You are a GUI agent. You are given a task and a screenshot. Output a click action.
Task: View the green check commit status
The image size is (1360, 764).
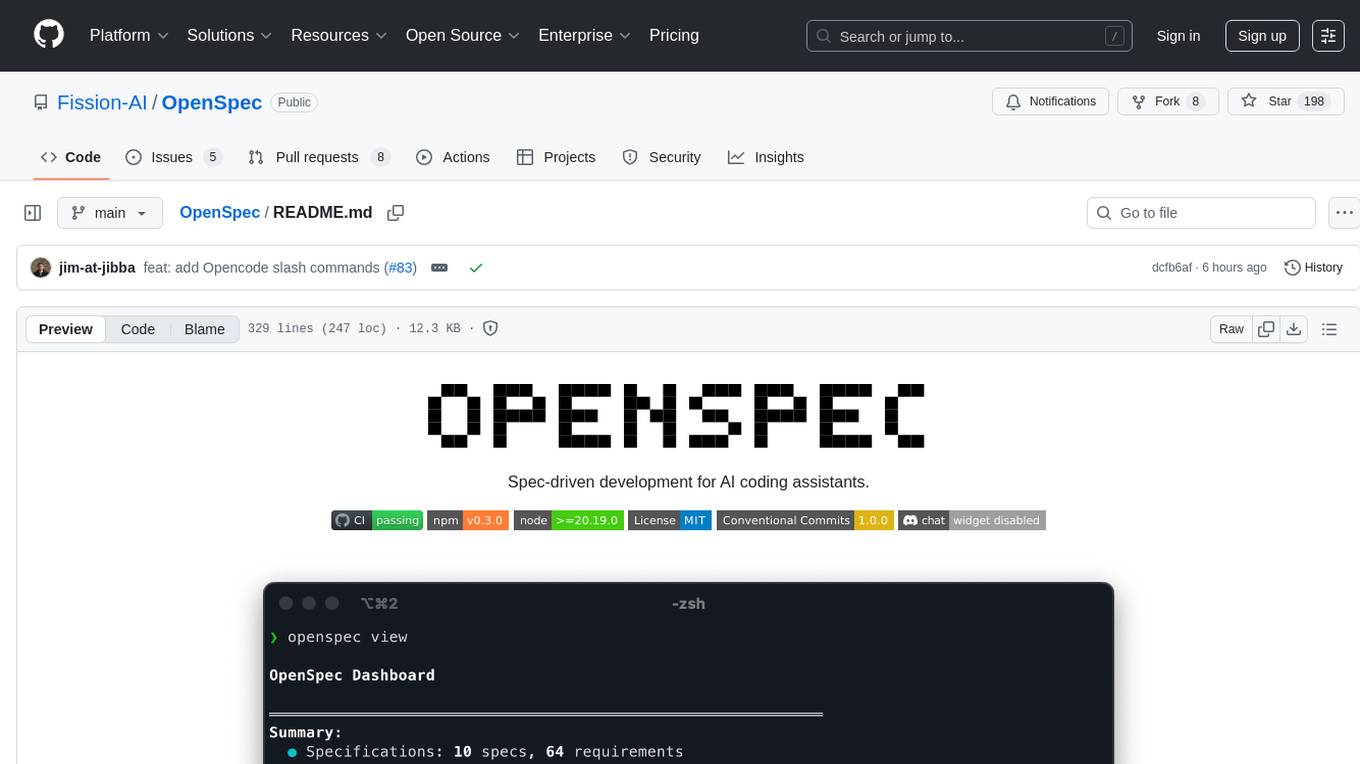click(x=476, y=268)
